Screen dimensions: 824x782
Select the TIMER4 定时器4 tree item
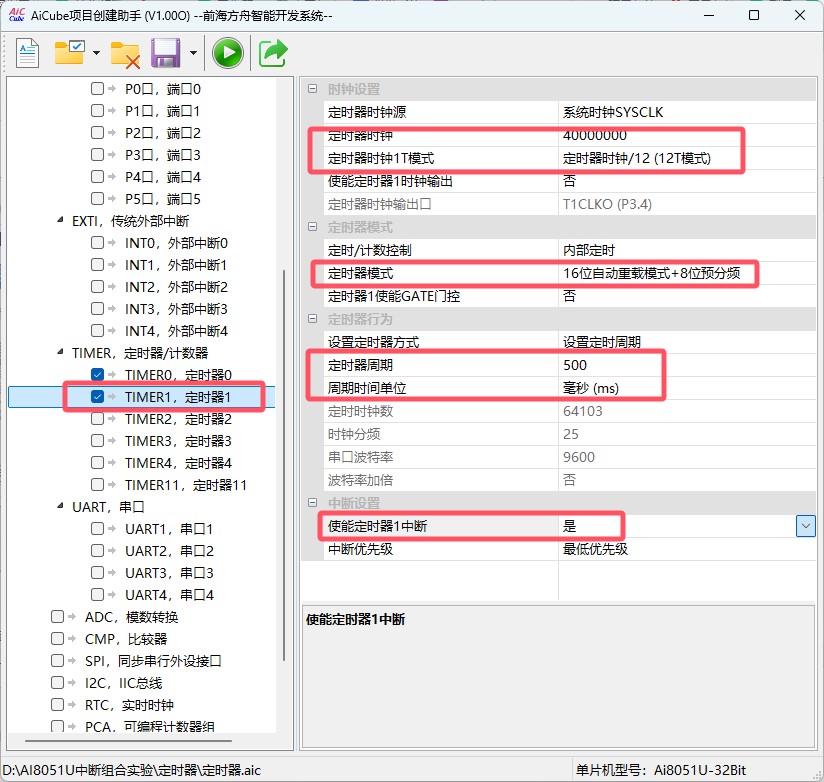178,463
